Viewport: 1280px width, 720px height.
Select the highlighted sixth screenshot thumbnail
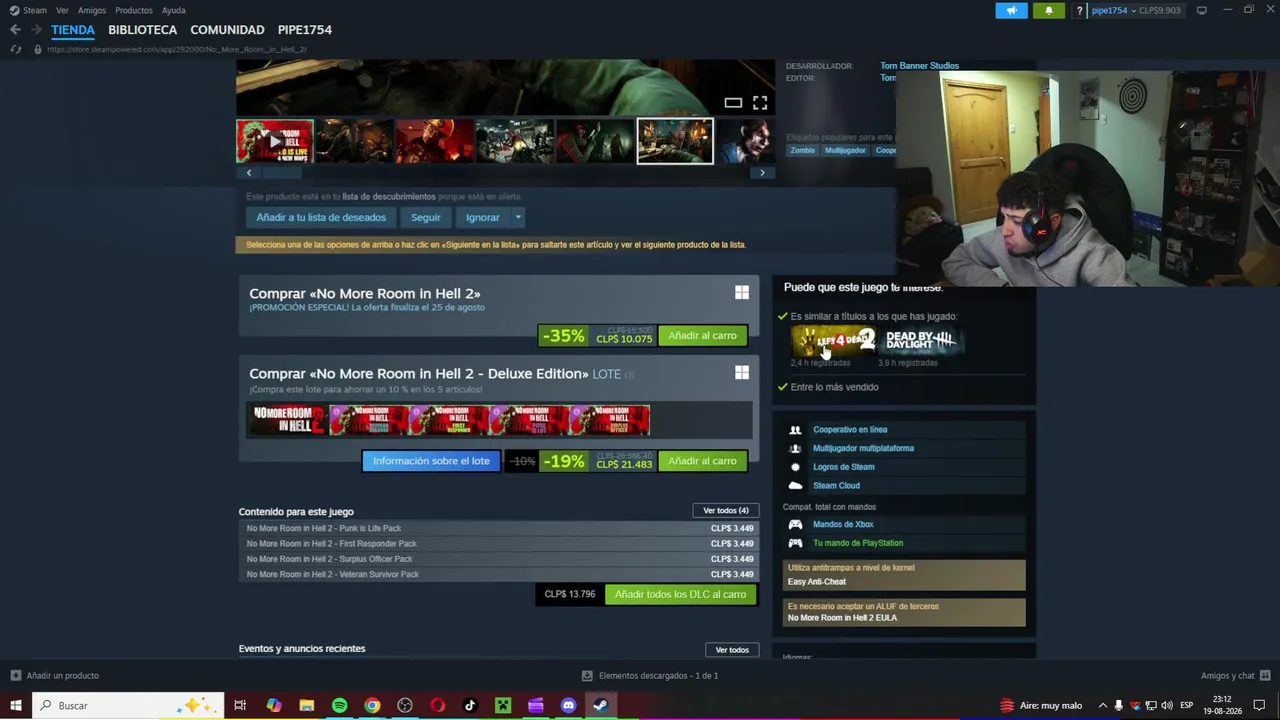(x=675, y=141)
